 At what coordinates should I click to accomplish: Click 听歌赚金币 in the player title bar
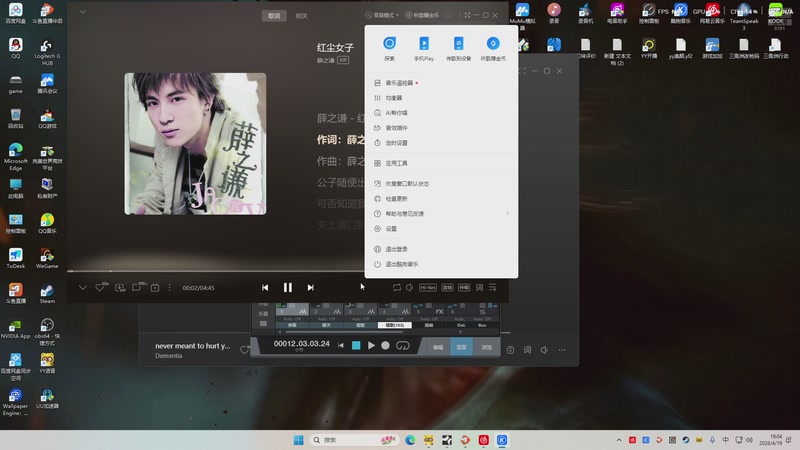[x=422, y=15]
